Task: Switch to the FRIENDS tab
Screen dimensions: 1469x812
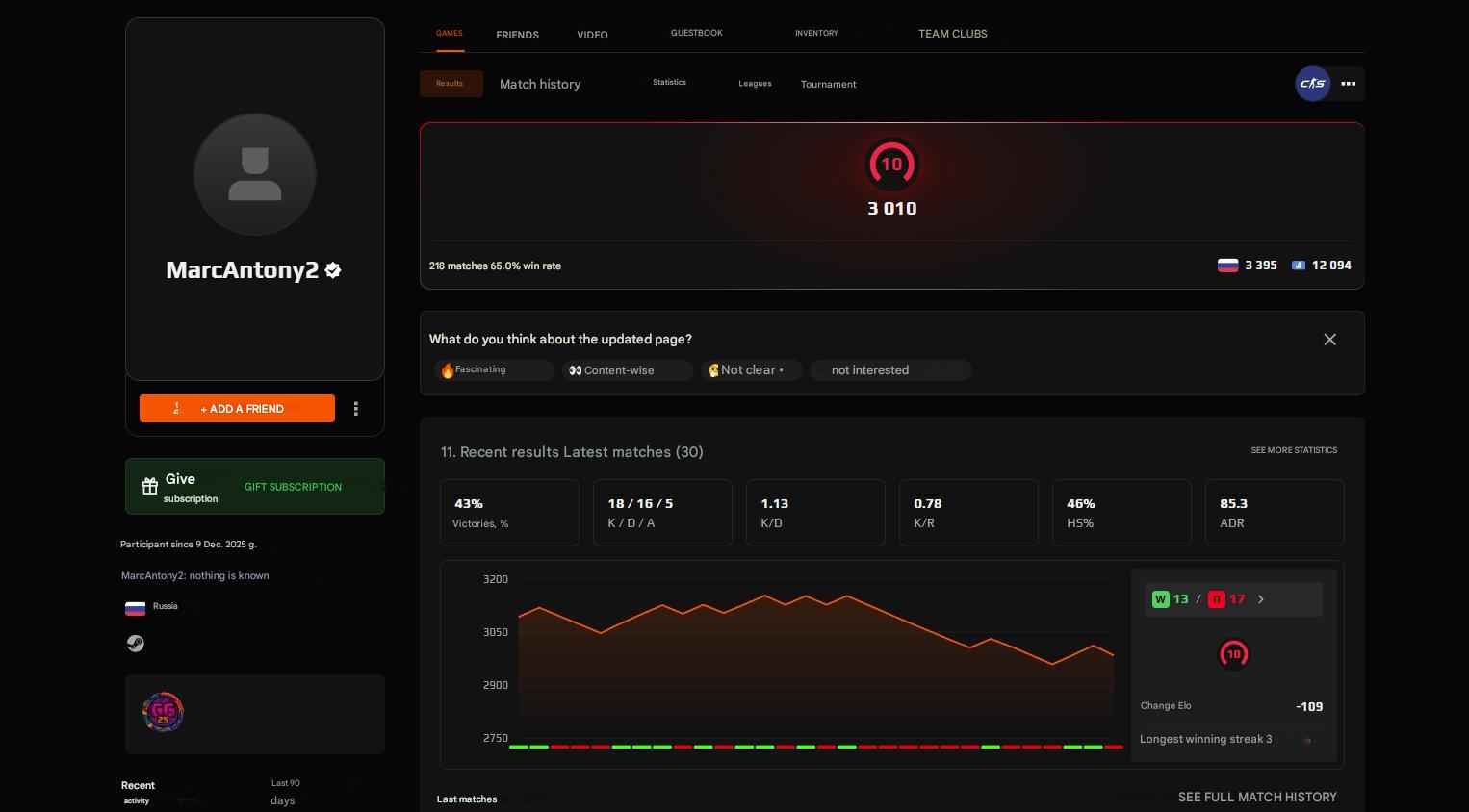Action: pos(517,34)
